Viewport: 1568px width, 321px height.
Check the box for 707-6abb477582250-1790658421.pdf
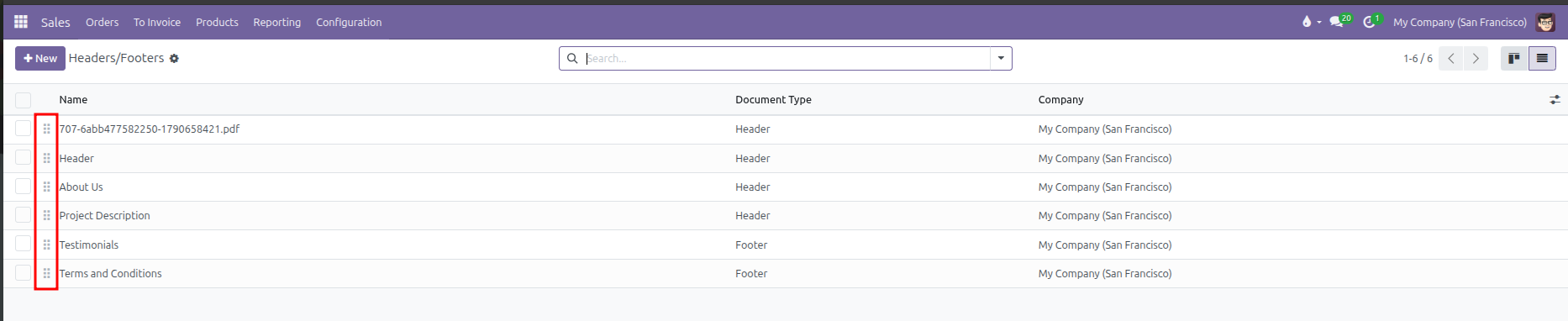click(23, 129)
